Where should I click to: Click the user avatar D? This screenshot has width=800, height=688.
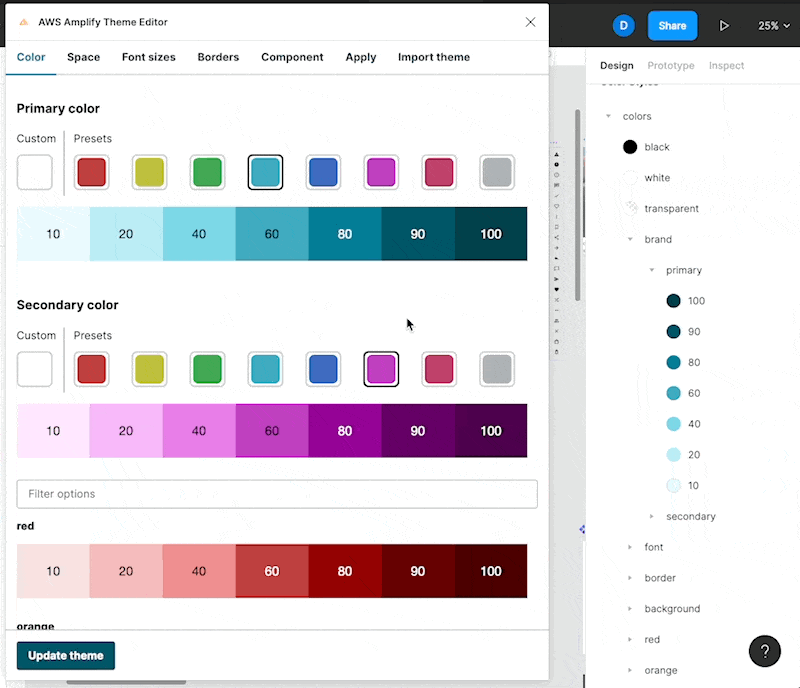click(623, 26)
